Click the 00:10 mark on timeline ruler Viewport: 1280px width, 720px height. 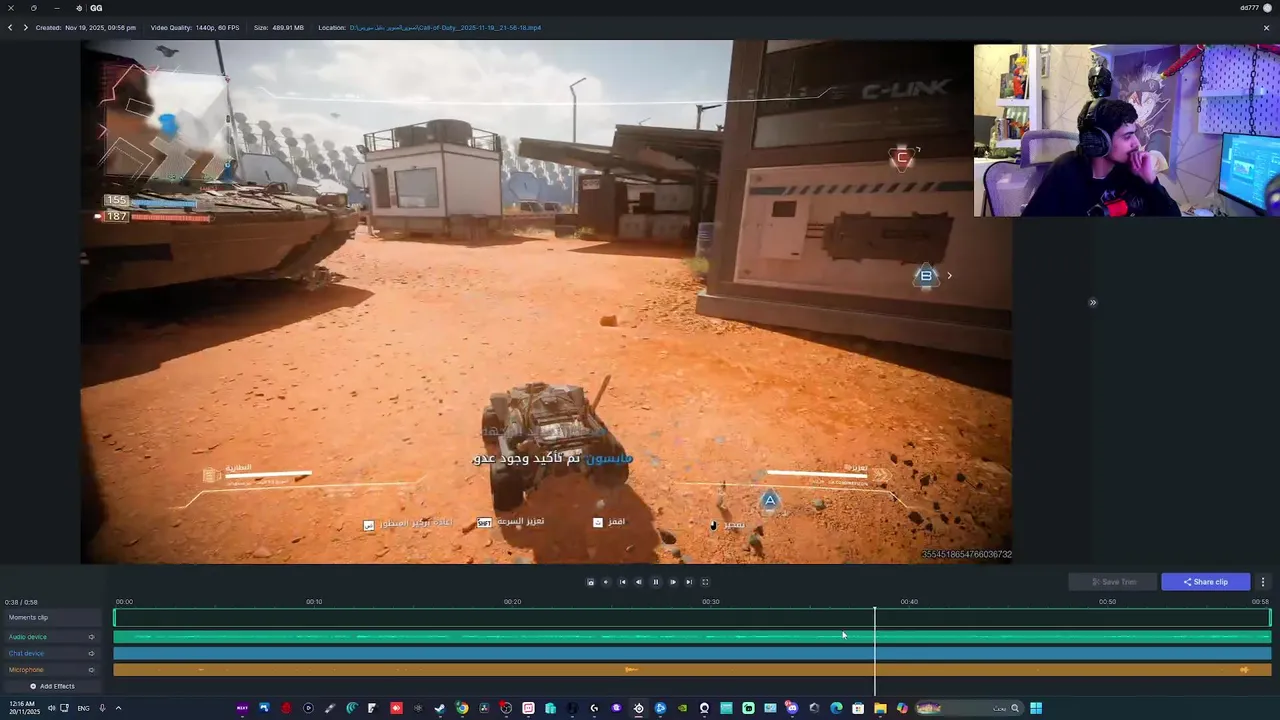tap(314, 602)
